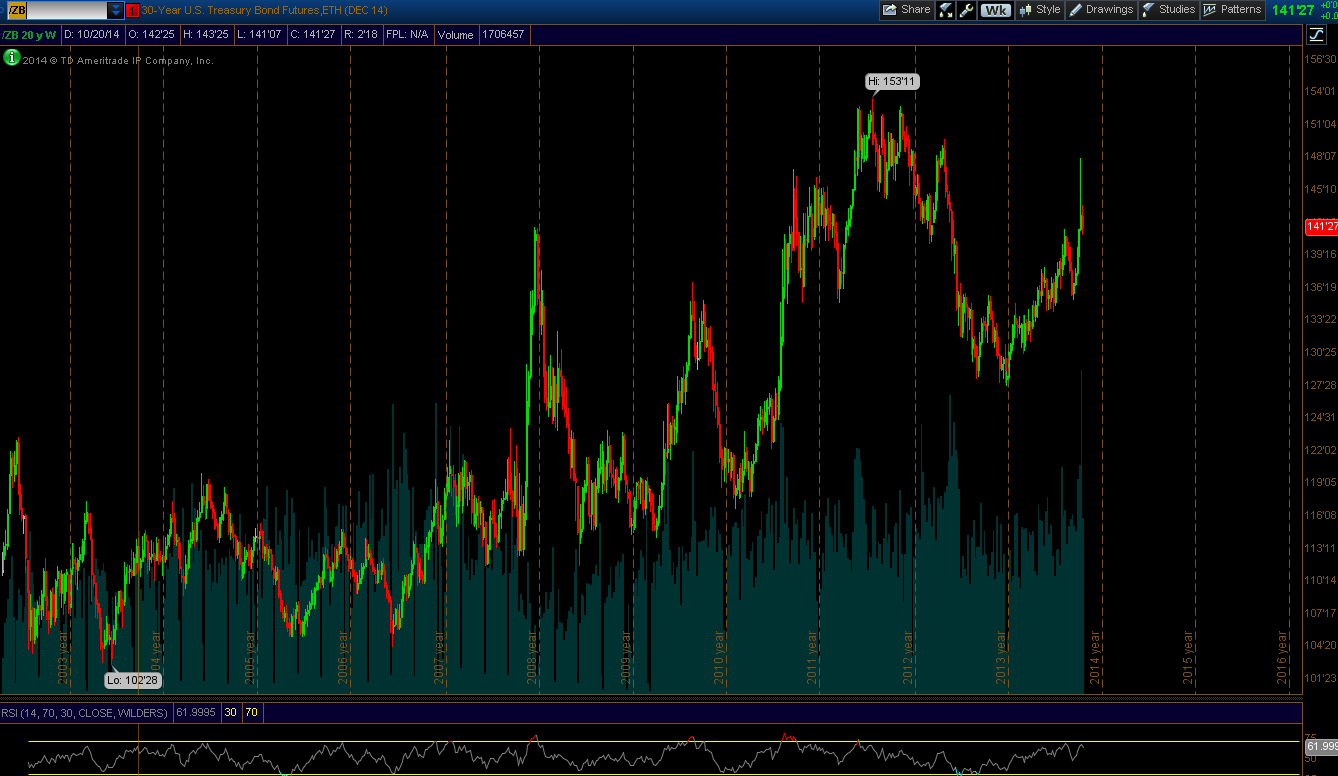Click the Lo: 102'28 price bubble
Image resolution: width=1338 pixels, height=776 pixels.
[132, 681]
